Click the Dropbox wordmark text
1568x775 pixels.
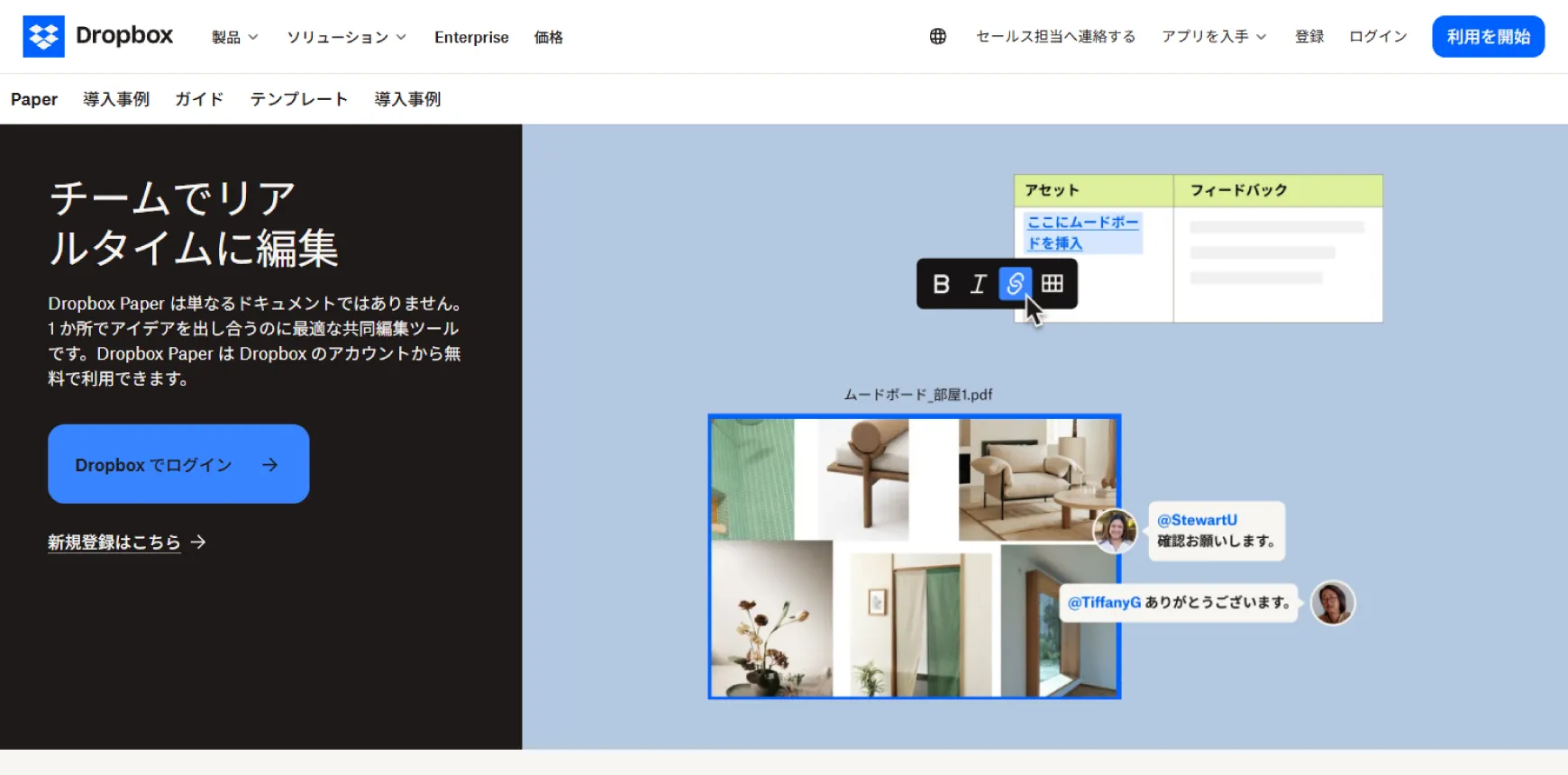(x=124, y=36)
